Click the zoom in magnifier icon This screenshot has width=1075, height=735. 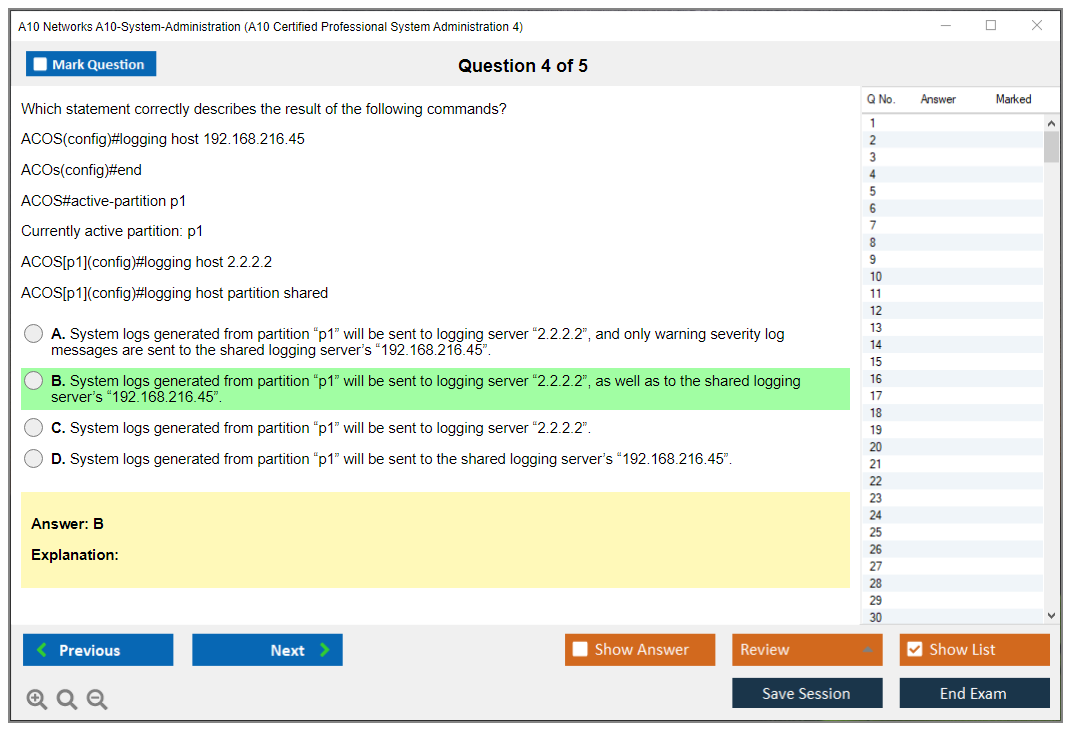point(37,700)
